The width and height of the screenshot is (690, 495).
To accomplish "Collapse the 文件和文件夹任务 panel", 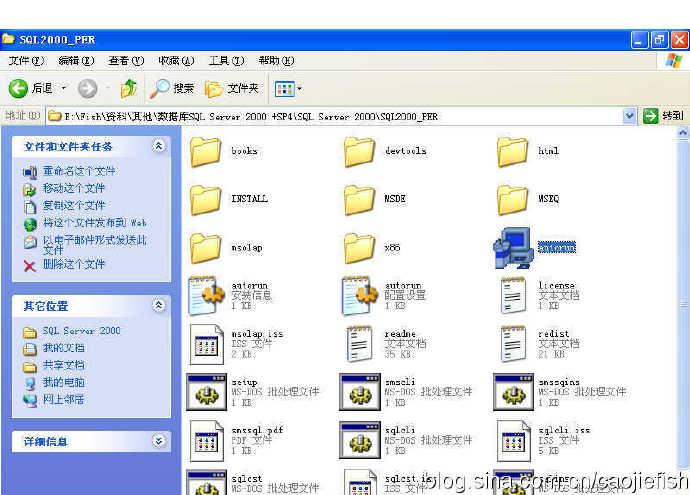I will (x=159, y=146).
